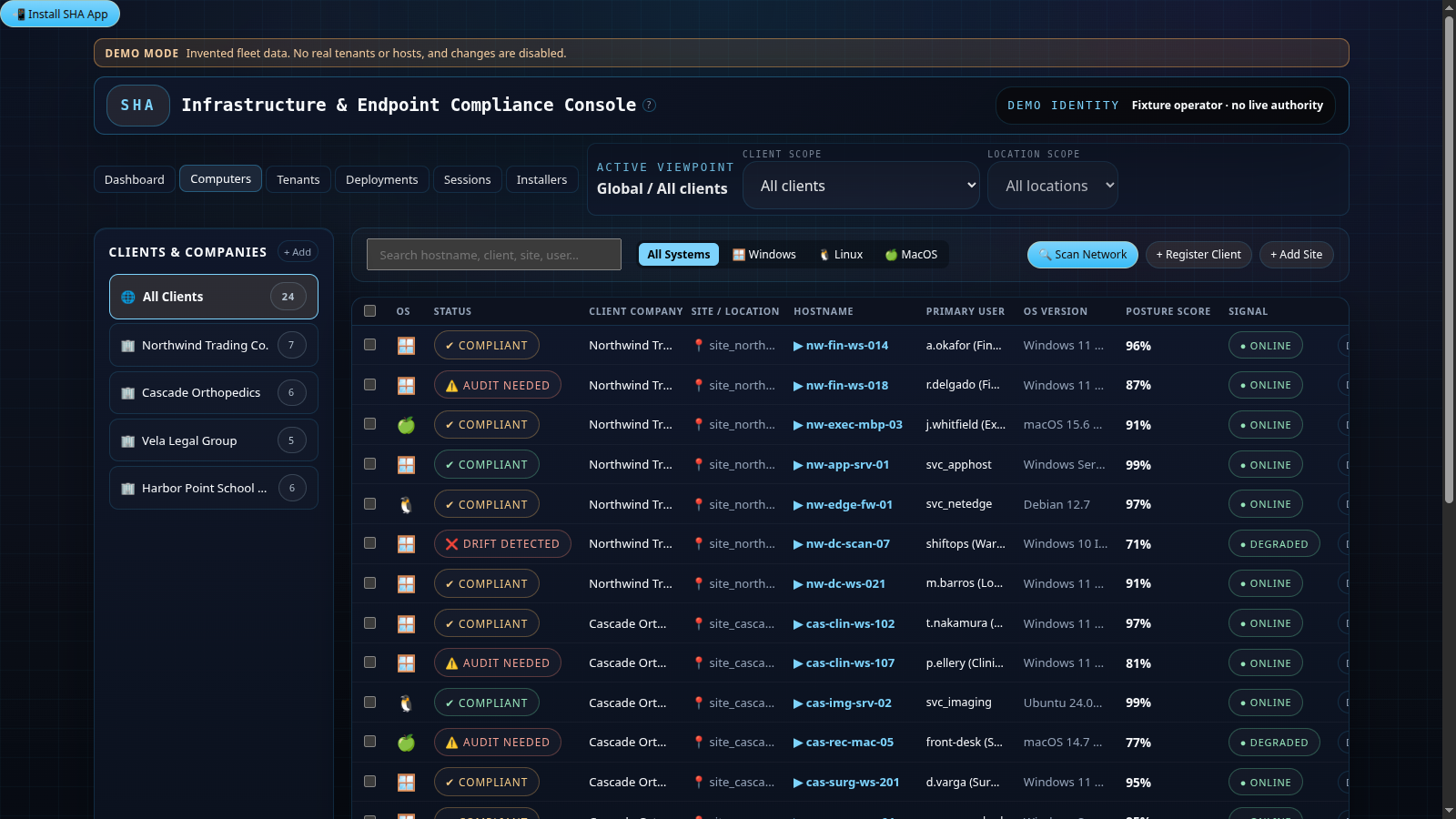This screenshot has width=1456, height=819.
Task: Click the hostname search field
Action: coord(494,255)
